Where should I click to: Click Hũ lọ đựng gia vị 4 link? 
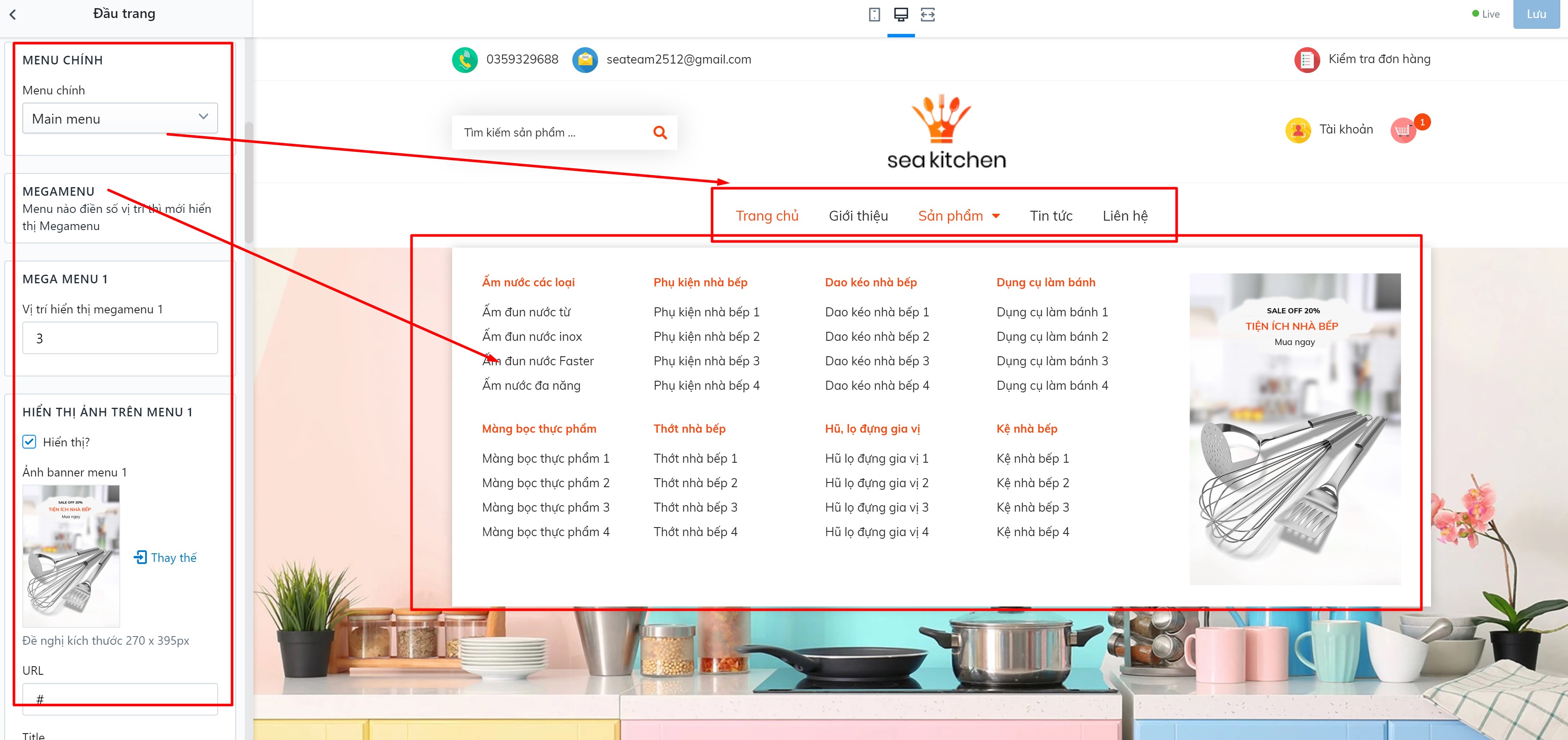[x=877, y=532]
